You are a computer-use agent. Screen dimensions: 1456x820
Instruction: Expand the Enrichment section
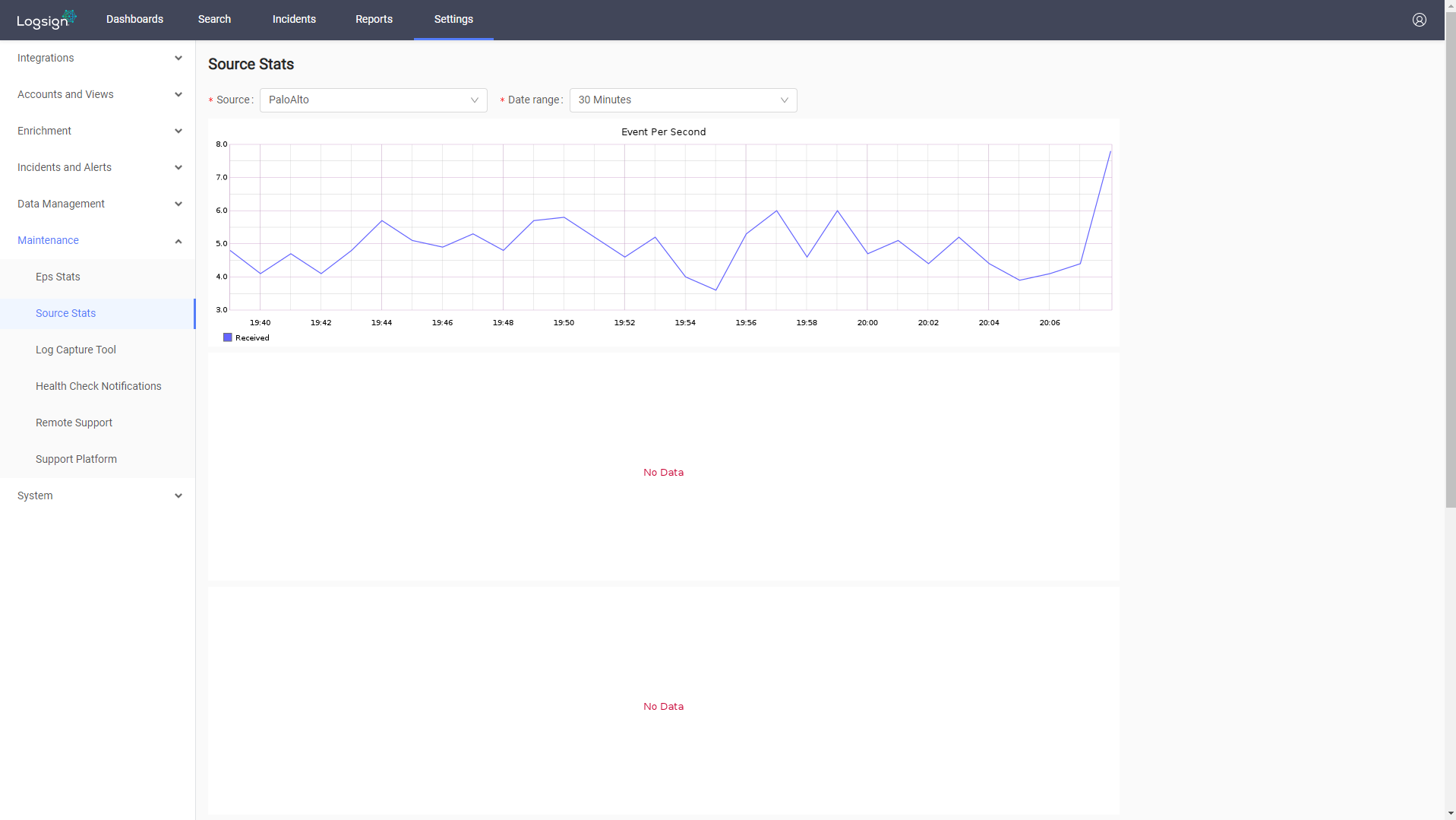tap(97, 131)
